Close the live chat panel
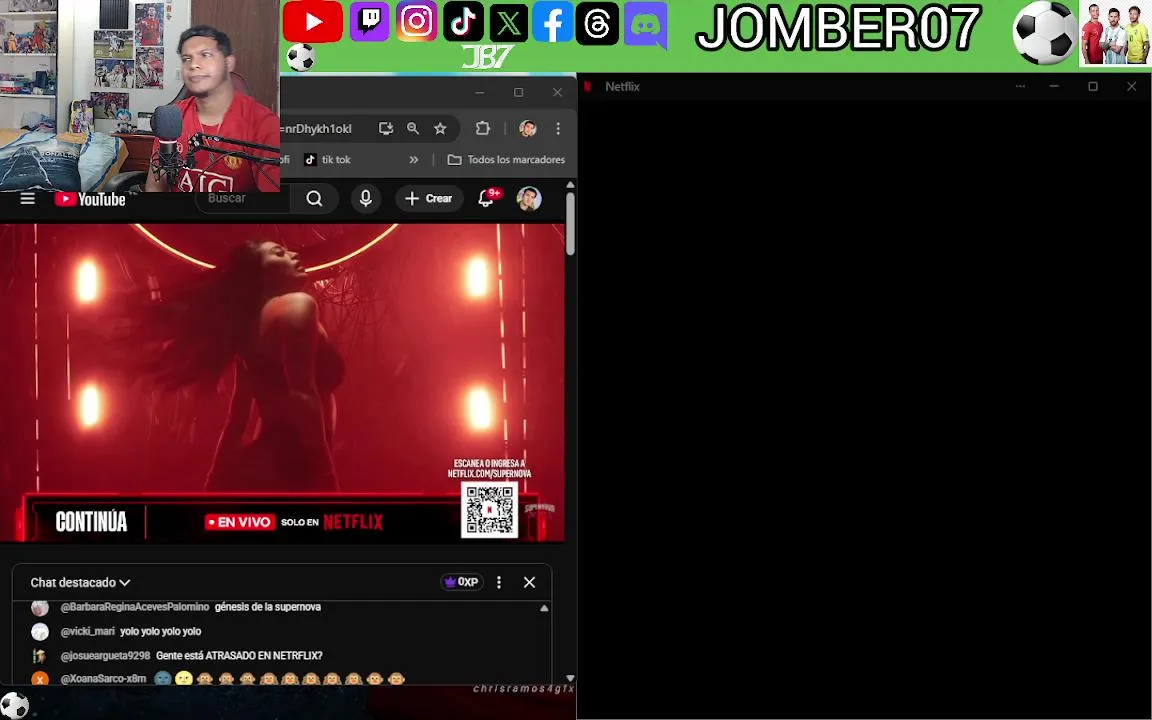 (530, 582)
